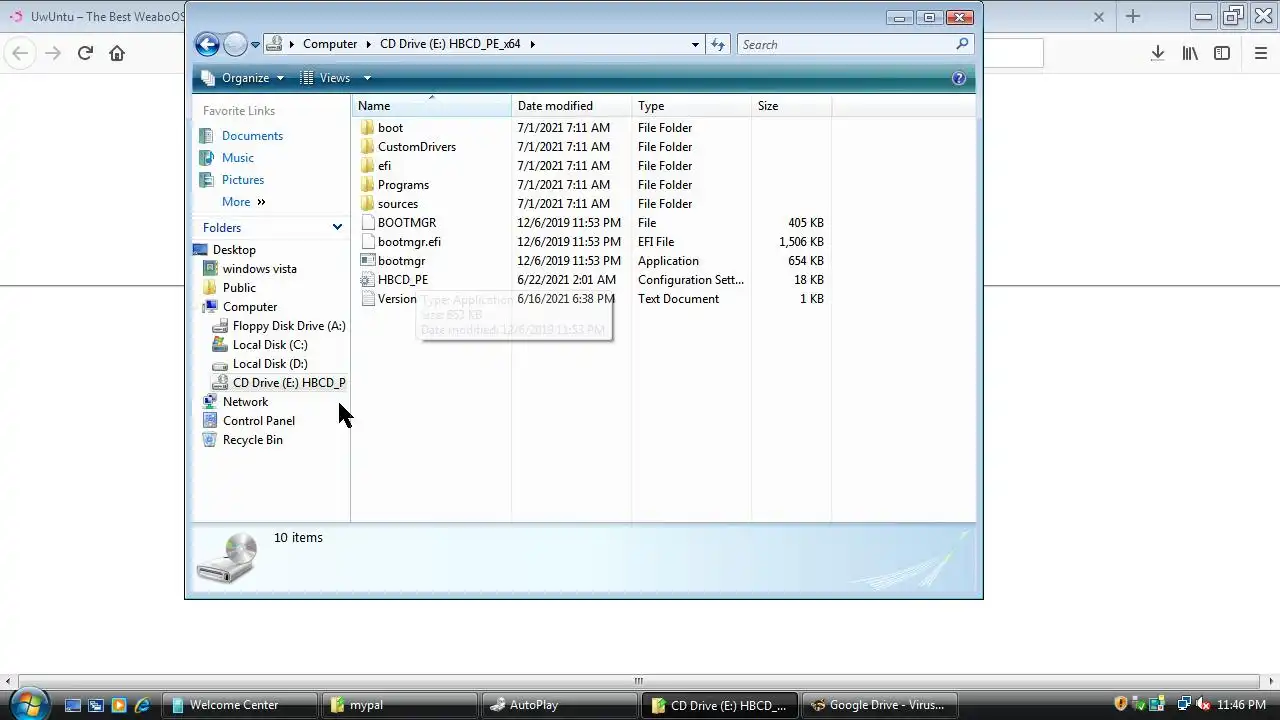Select the bootmgr.efi file icon

[x=367, y=242]
